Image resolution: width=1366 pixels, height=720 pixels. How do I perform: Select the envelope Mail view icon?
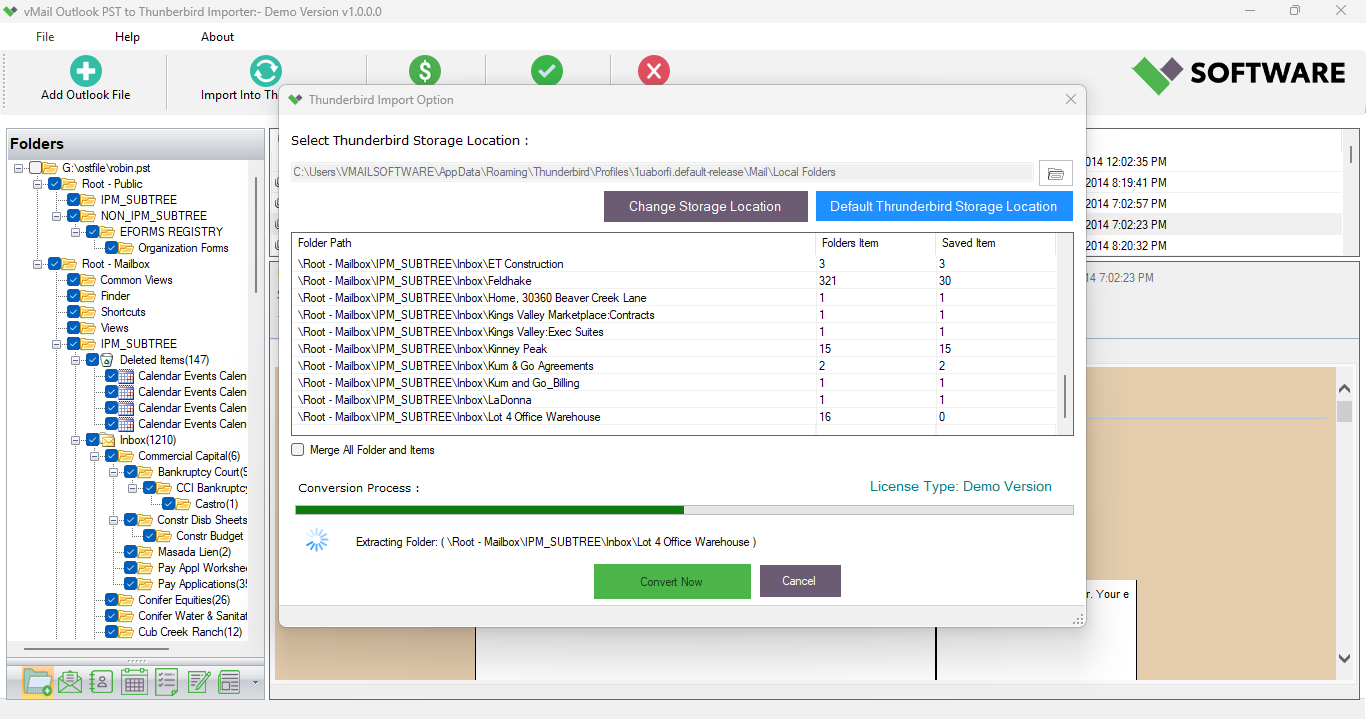tap(71, 682)
